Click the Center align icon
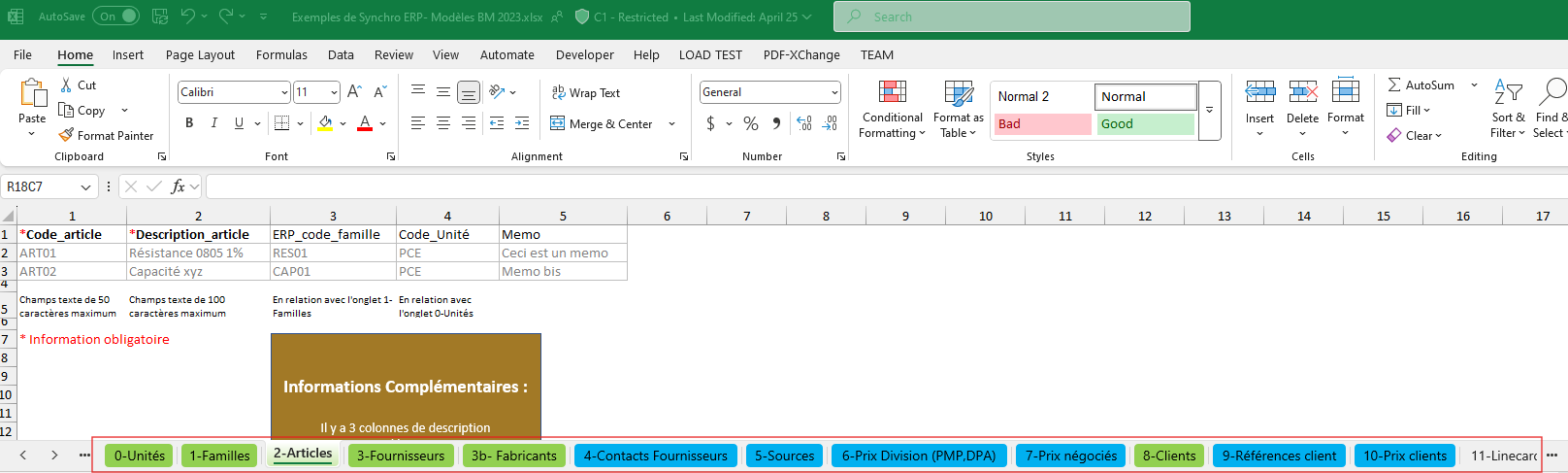 click(443, 123)
